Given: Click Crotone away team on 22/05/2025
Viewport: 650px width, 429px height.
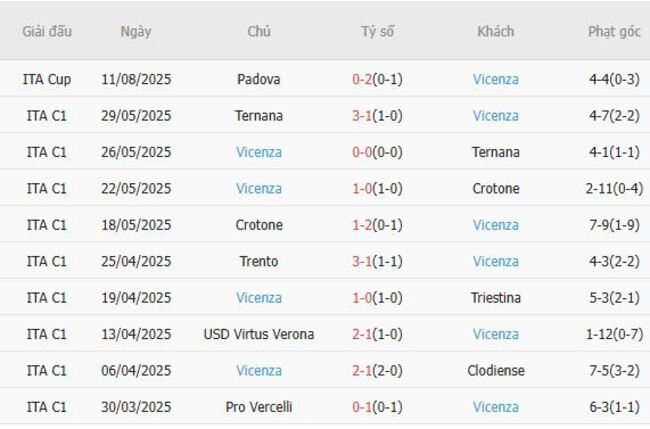Looking at the screenshot, I should click(x=496, y=188).
